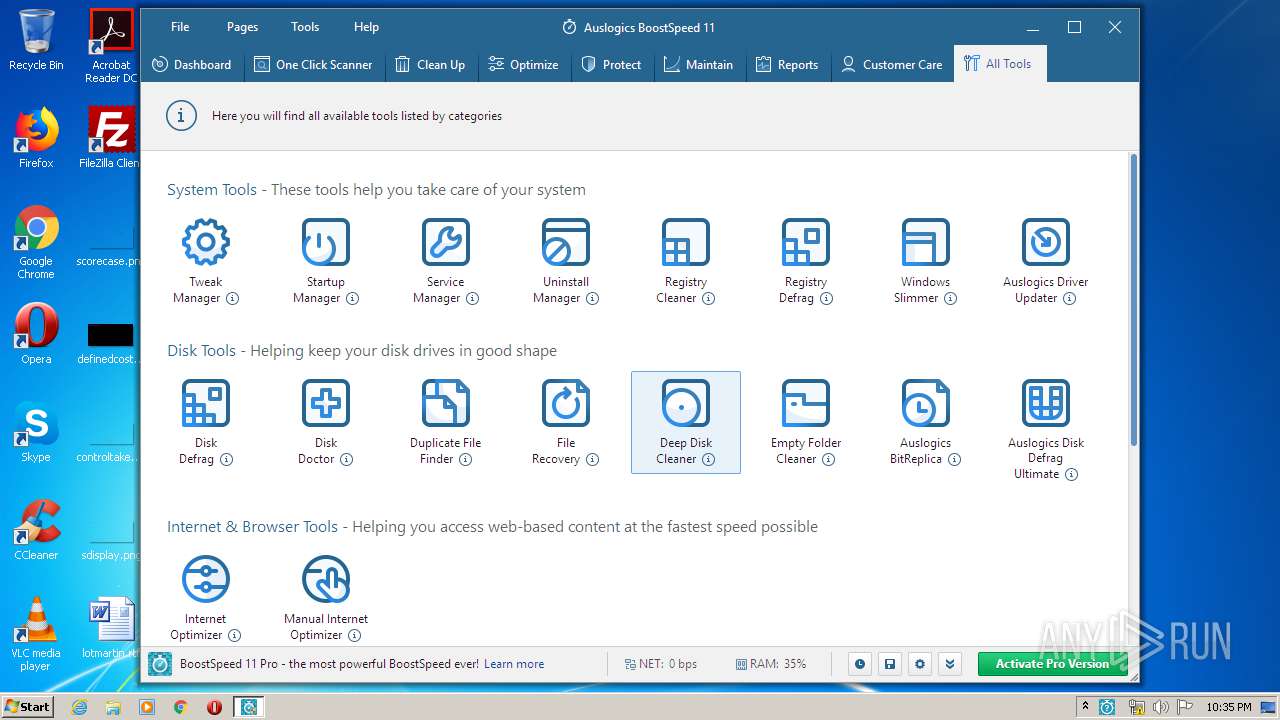Screen dimensions: 1280x720
Task: Click the info circle in the header banner
Action: coord(181,116)
